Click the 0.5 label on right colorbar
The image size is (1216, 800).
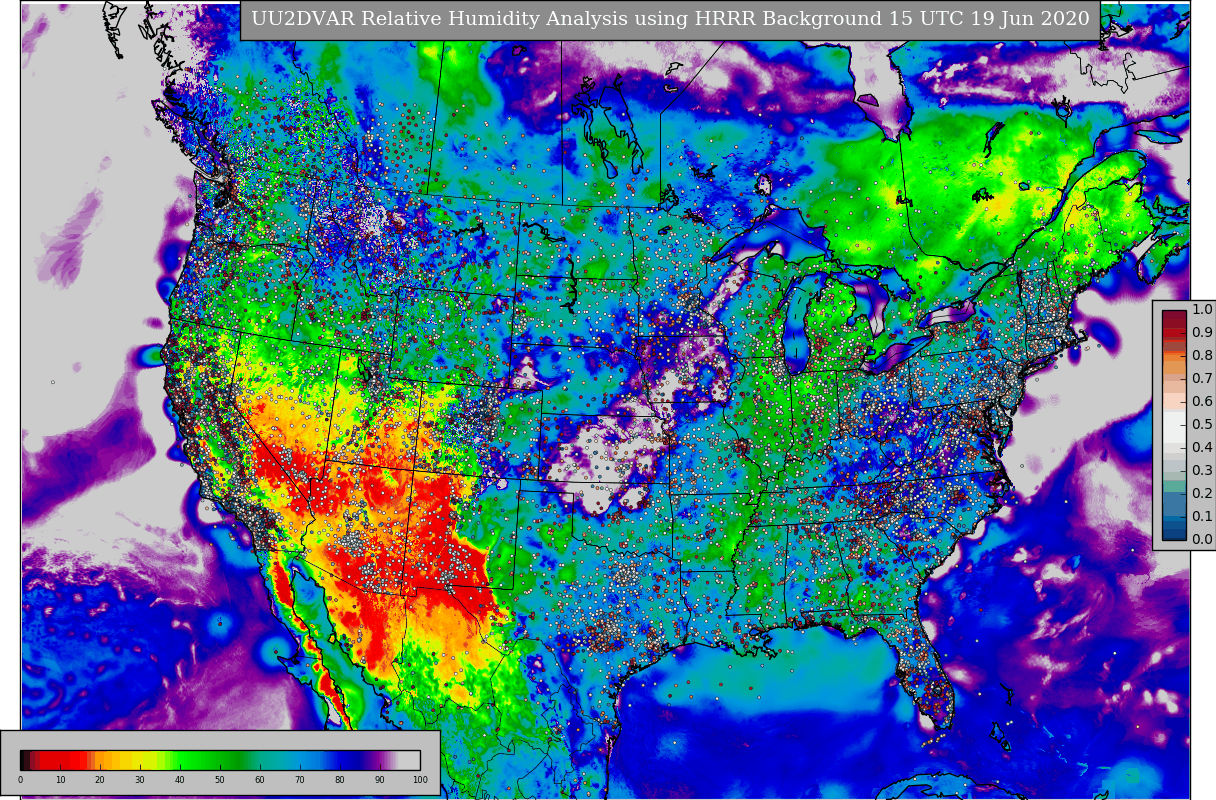[1201, 425]
